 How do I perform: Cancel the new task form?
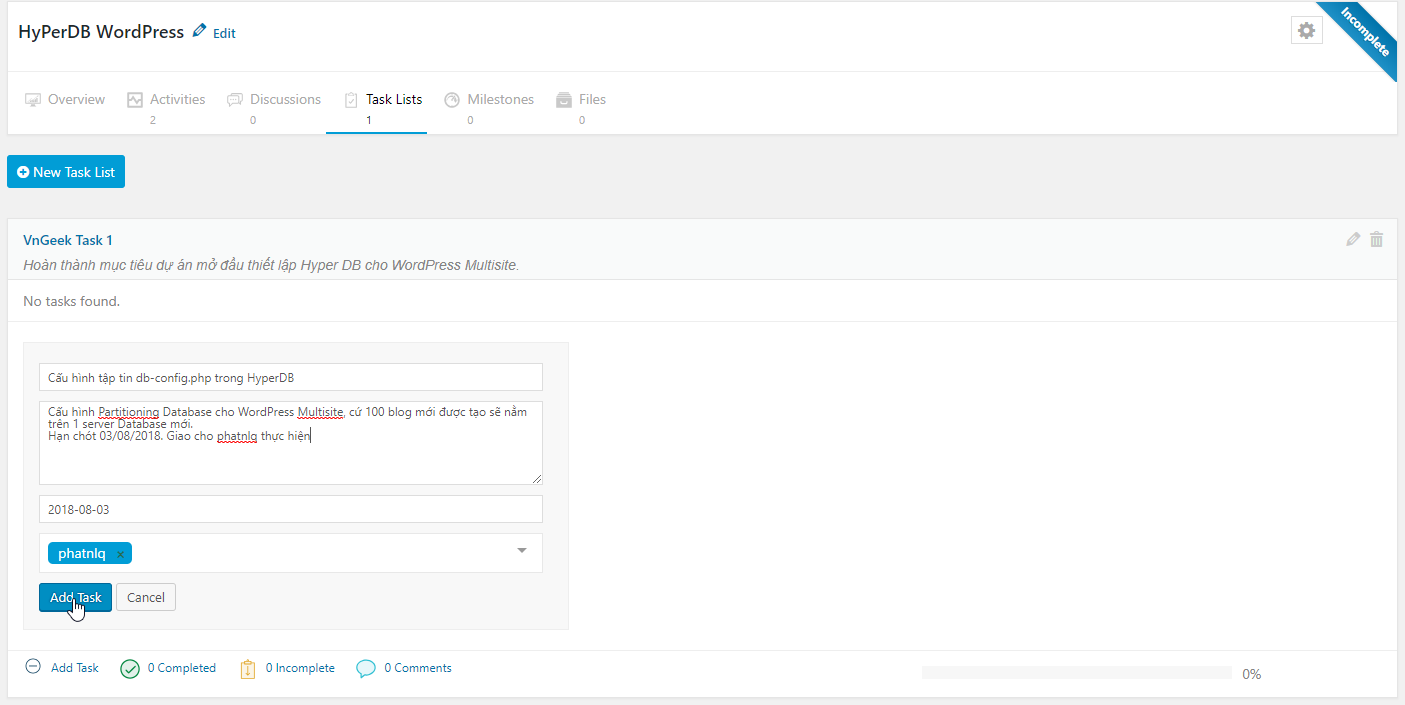(x=146, y=597)
